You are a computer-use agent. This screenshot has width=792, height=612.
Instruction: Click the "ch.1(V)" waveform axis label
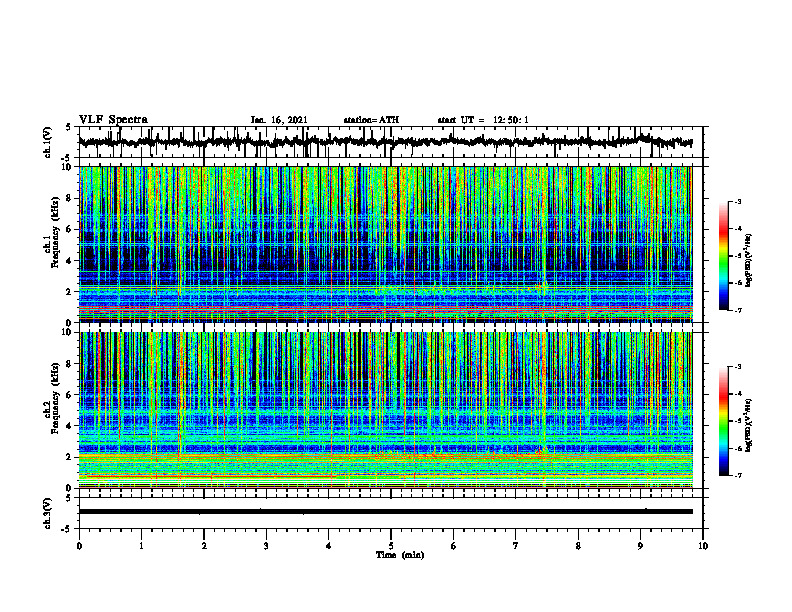point(48,142)
